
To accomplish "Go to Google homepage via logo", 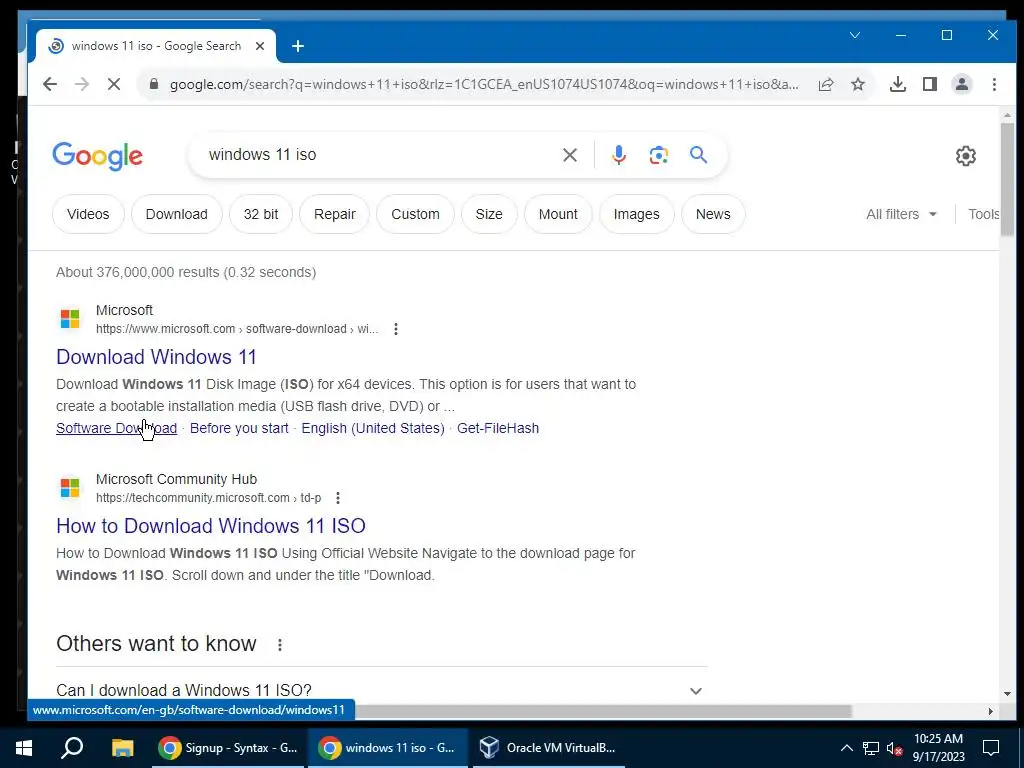I will [x=97, y=156].
